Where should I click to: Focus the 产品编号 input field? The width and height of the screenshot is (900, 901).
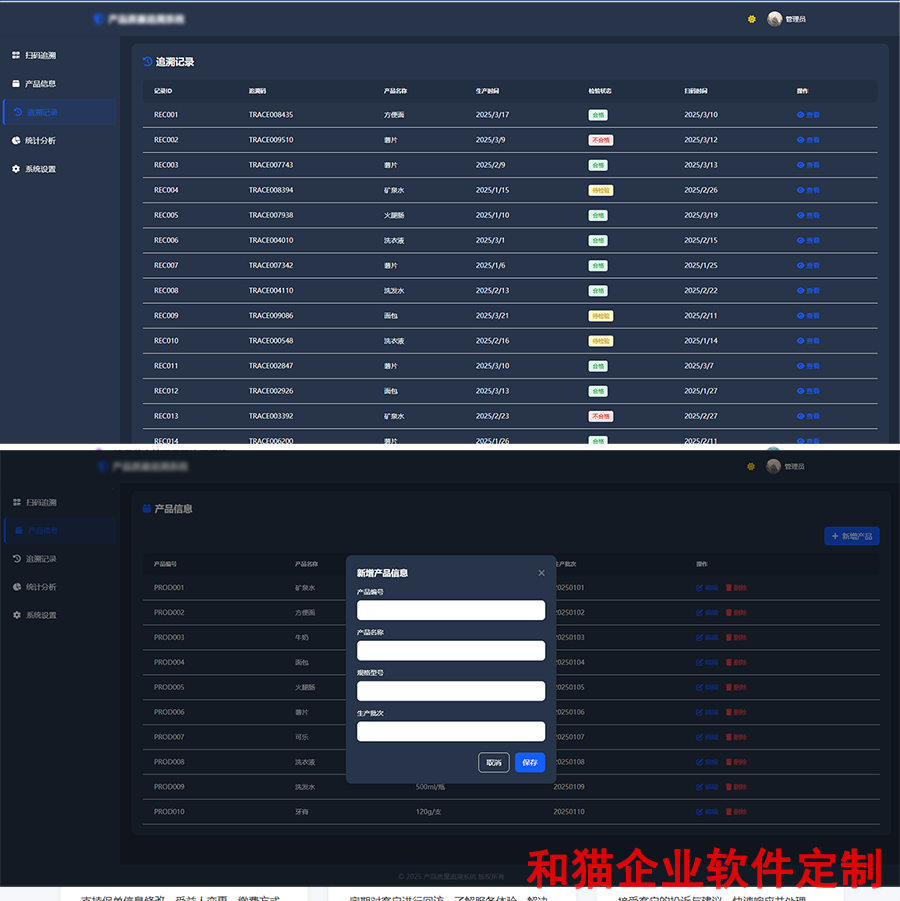click(451, 610)
